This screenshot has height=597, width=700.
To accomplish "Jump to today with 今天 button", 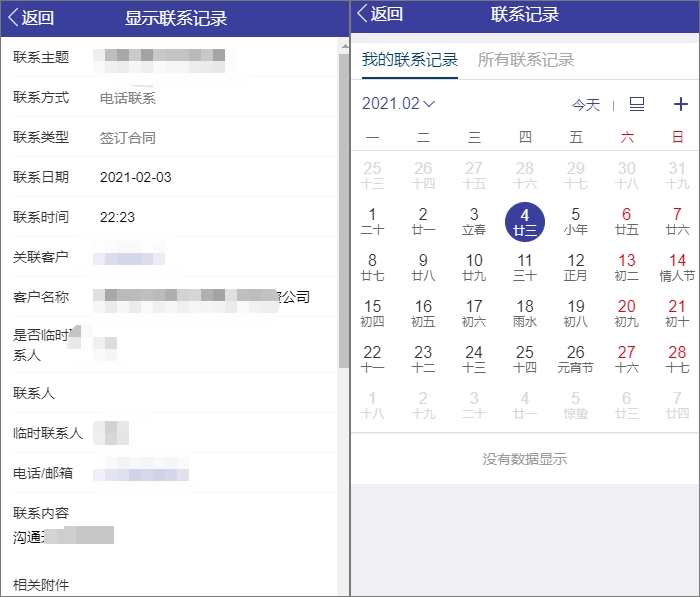I will (x=586, y=104).
